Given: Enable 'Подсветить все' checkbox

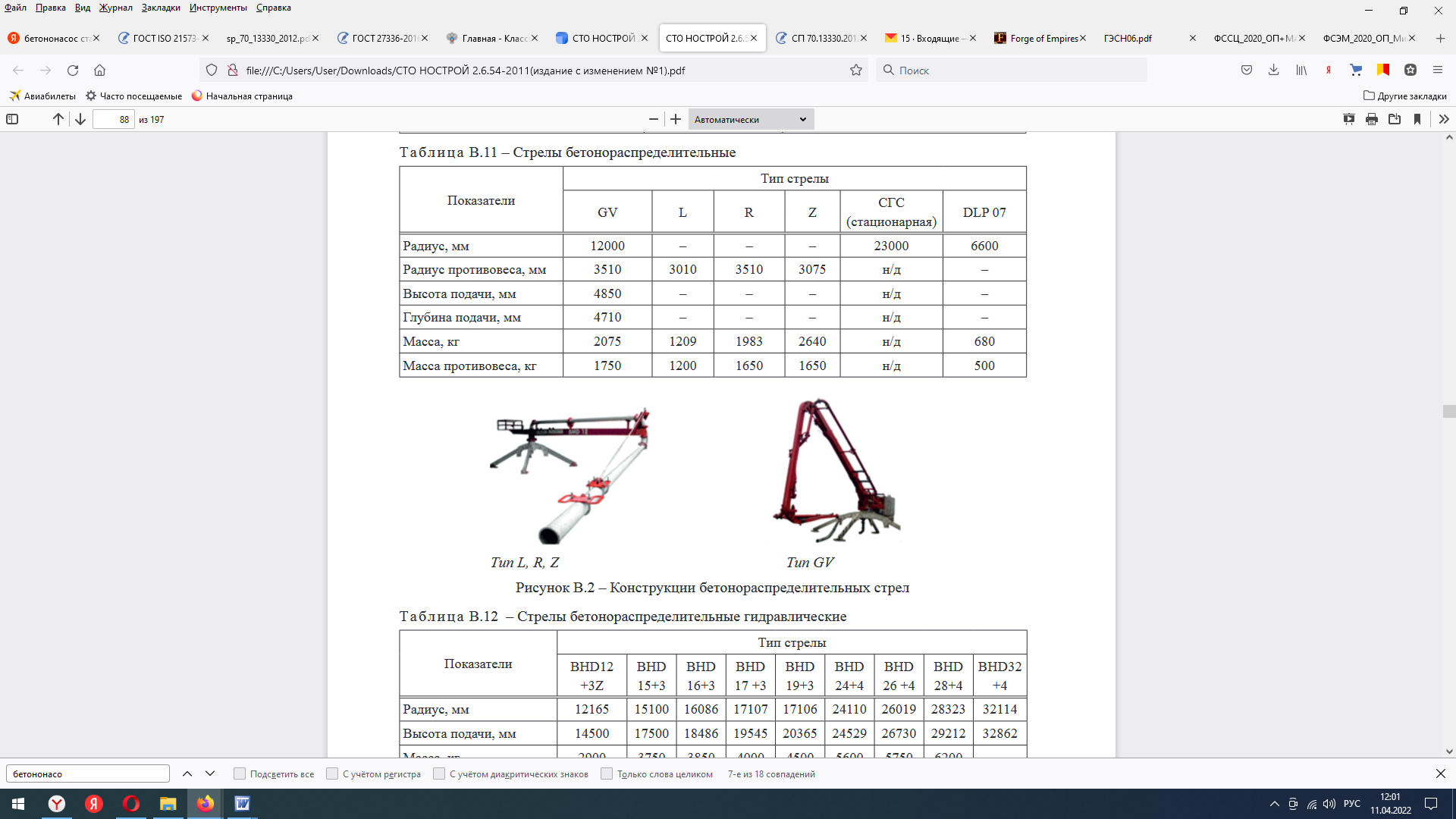Looking at the screenshot, I should pos(240,773).
